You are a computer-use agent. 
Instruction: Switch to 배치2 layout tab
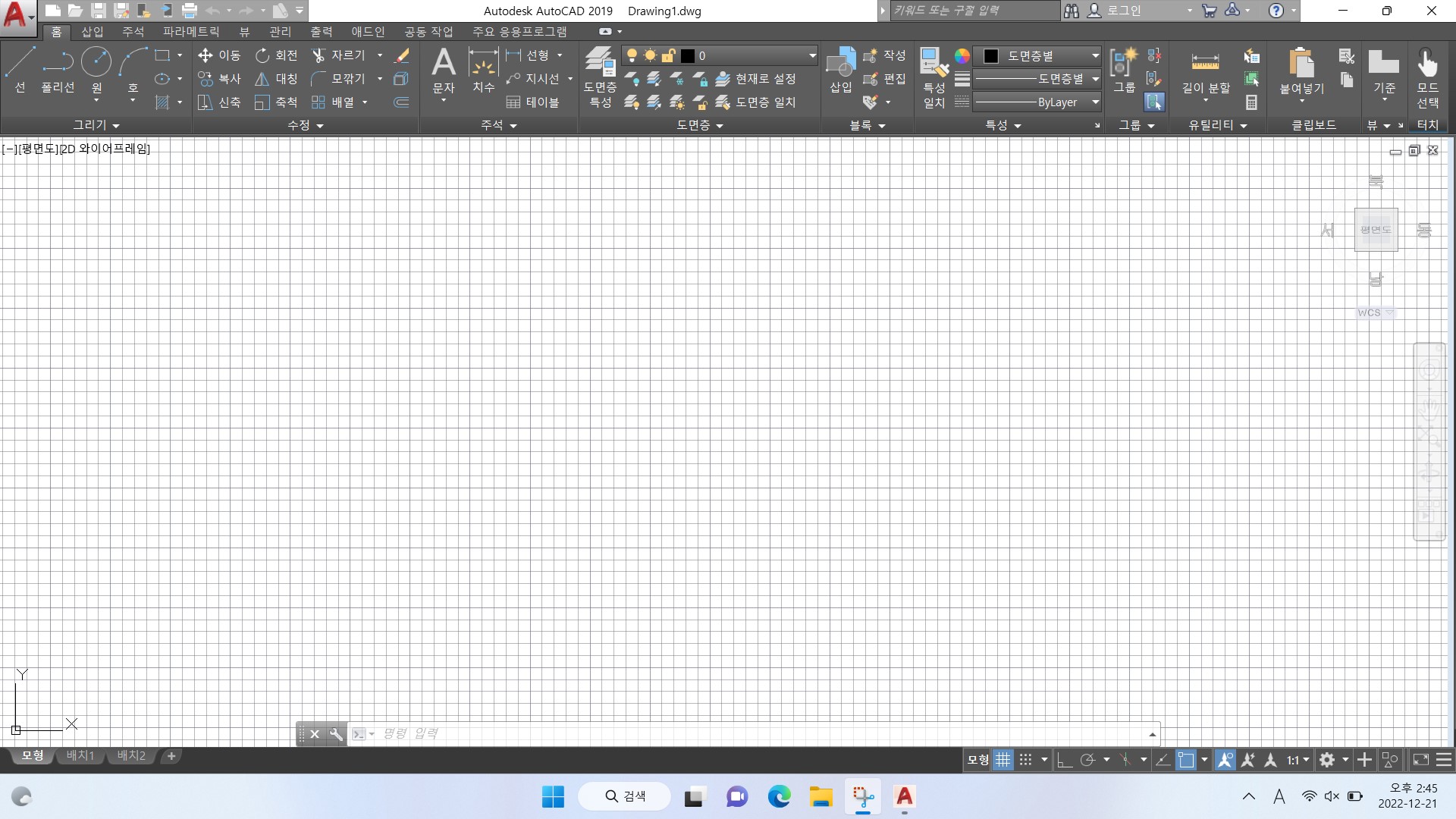click(131, 755)
